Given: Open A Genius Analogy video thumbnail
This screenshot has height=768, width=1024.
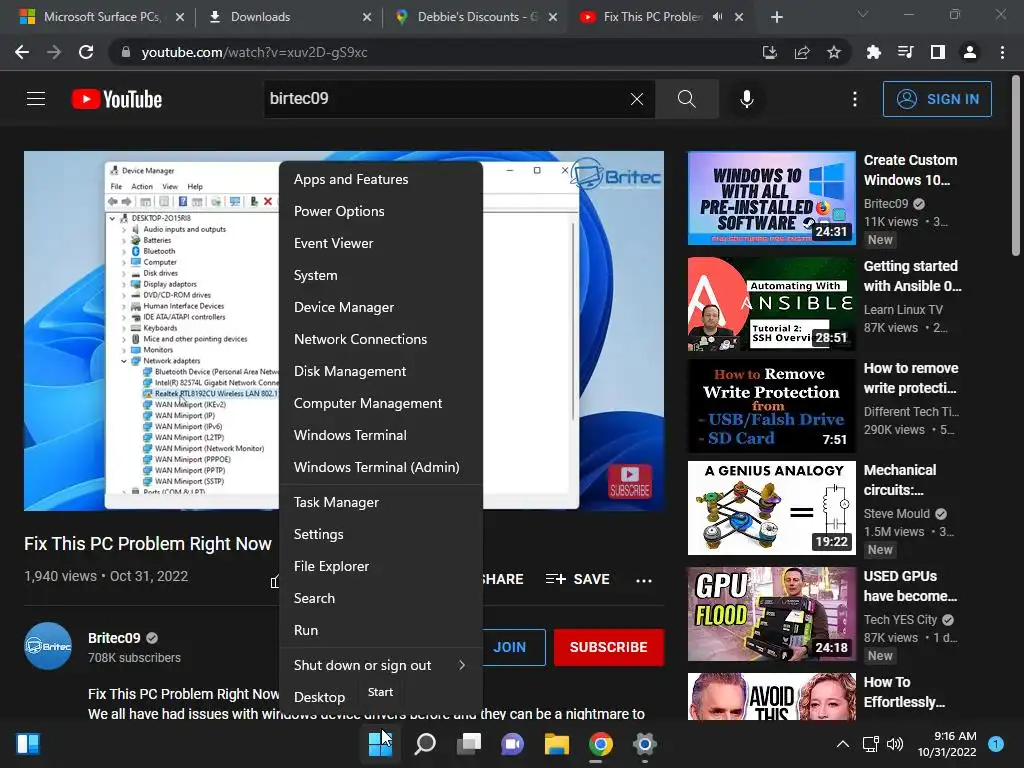Looking at the screenshot, I should [x=771, y=508].
